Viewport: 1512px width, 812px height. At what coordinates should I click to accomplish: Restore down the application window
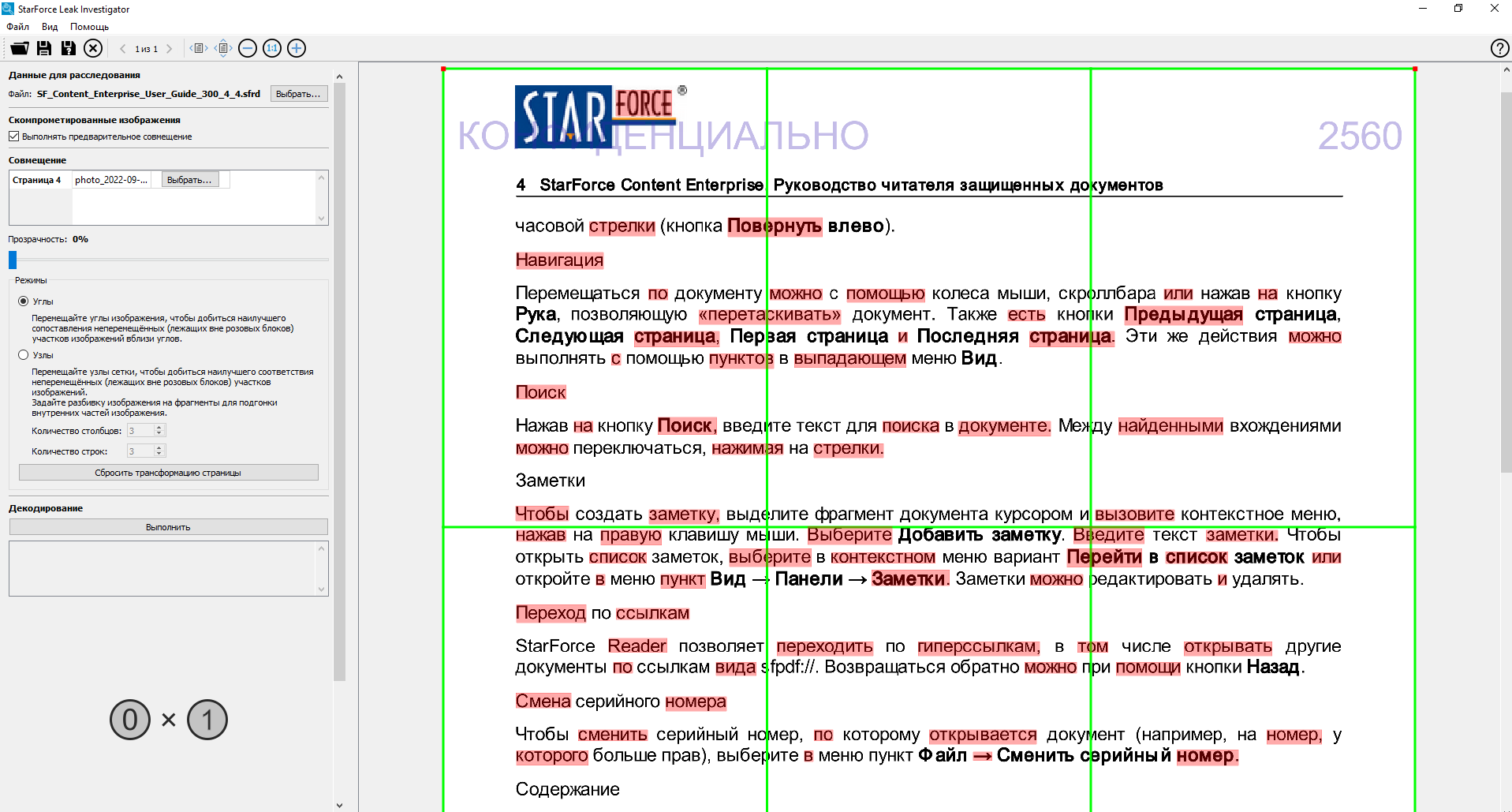(1458, 9)
